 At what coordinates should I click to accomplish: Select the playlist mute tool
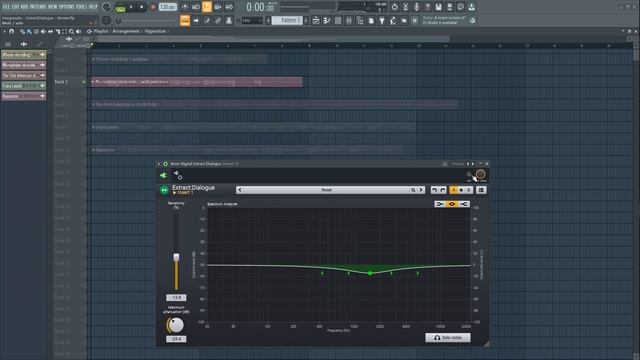coord(43,31)
